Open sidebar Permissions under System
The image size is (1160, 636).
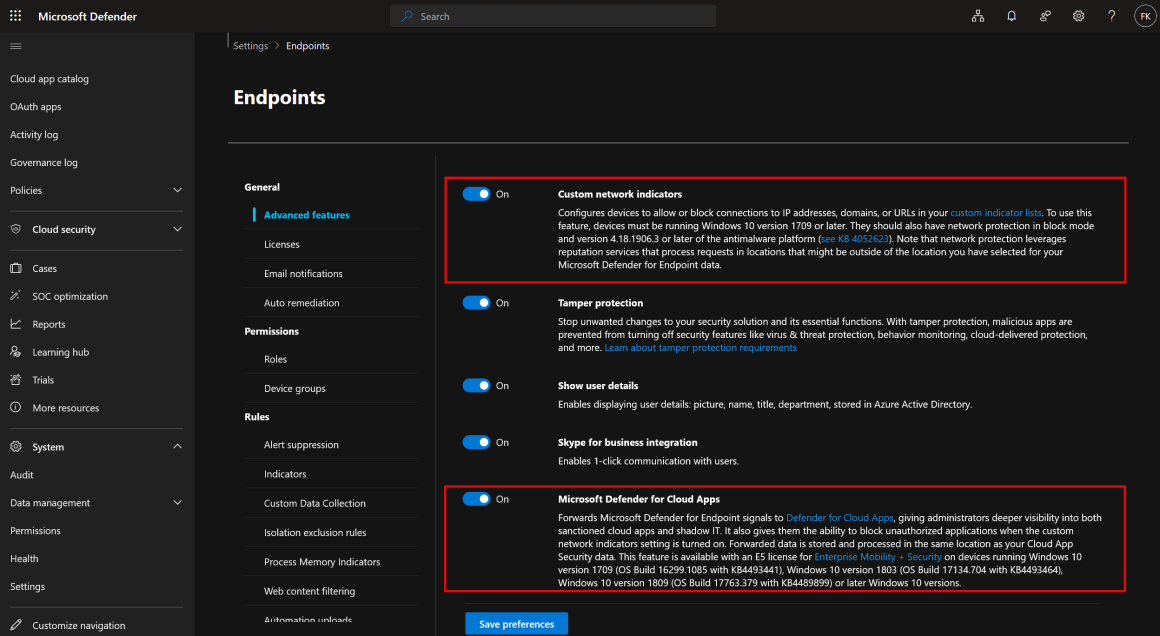(x=36, y=531)
